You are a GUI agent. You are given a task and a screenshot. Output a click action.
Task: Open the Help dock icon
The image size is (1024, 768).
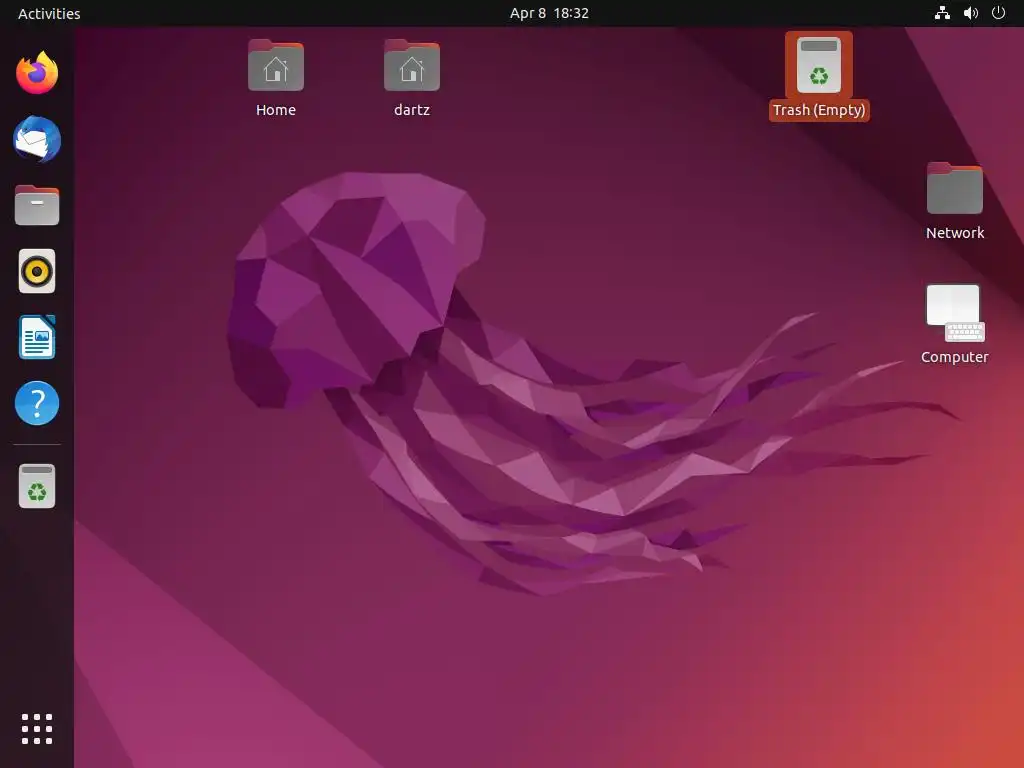tap(37, 403)
